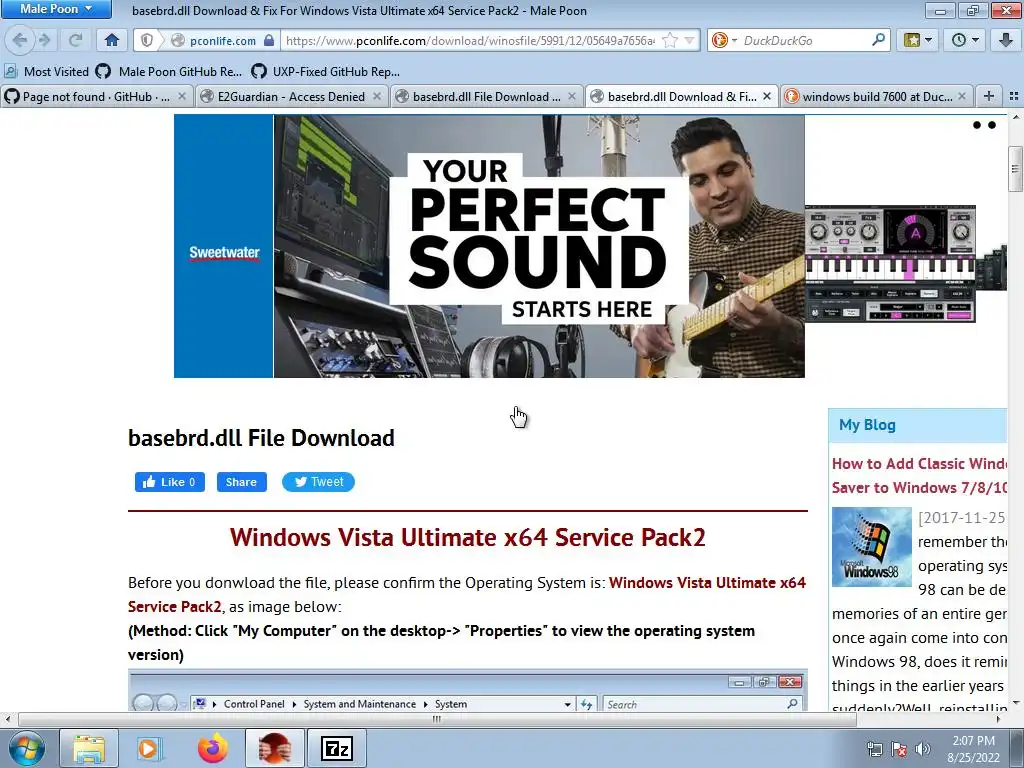Open Windows Media Player from taskbar

[x=149, y=748]
